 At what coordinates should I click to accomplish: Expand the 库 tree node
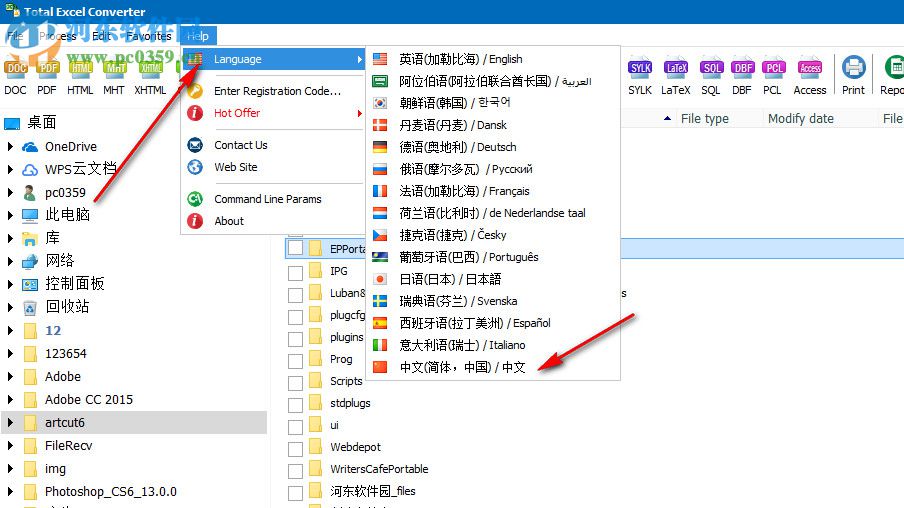pyautogui.click(x=10, y=238)
